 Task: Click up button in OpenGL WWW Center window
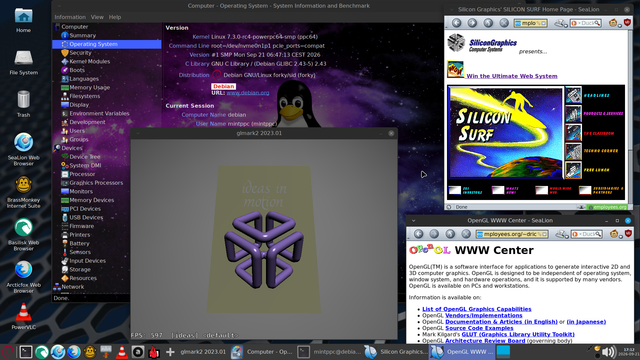[450, 234]
